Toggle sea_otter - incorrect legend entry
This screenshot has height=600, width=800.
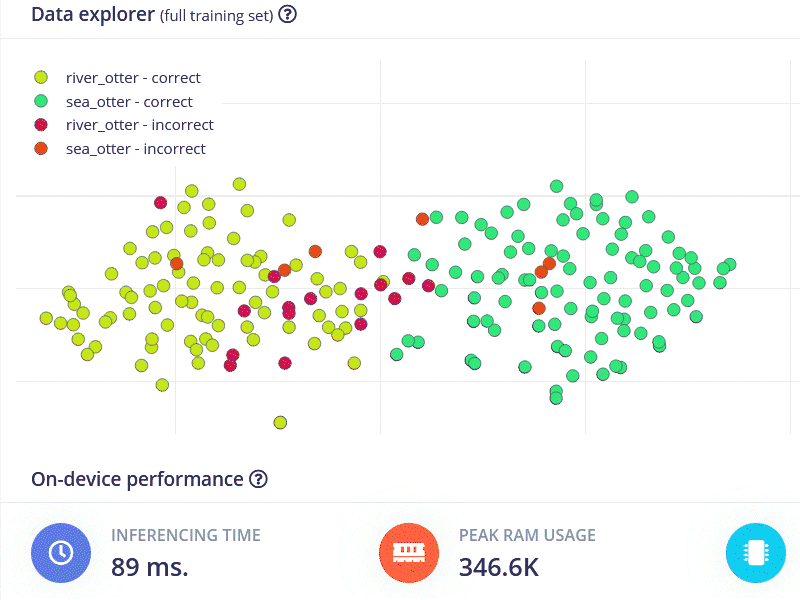[x=135, y=149]
